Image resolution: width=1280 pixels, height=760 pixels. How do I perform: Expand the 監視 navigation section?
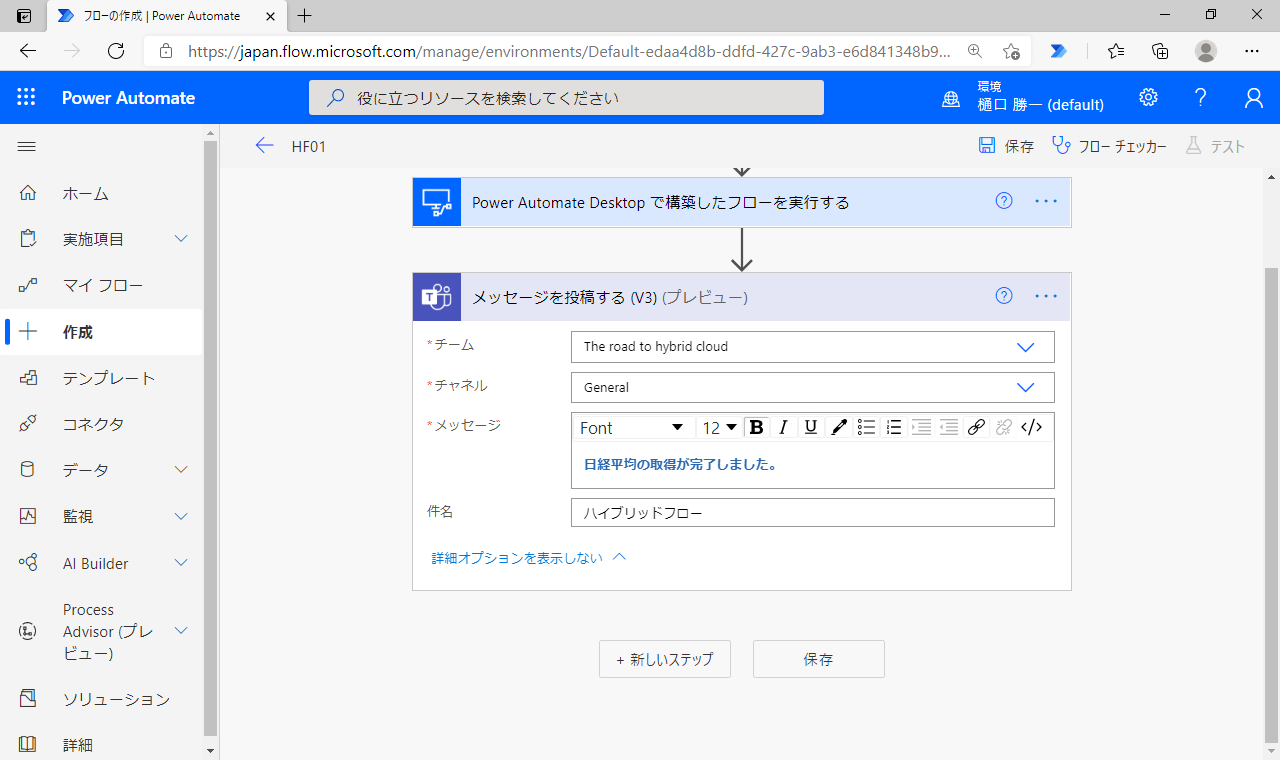tap(181, 516)
